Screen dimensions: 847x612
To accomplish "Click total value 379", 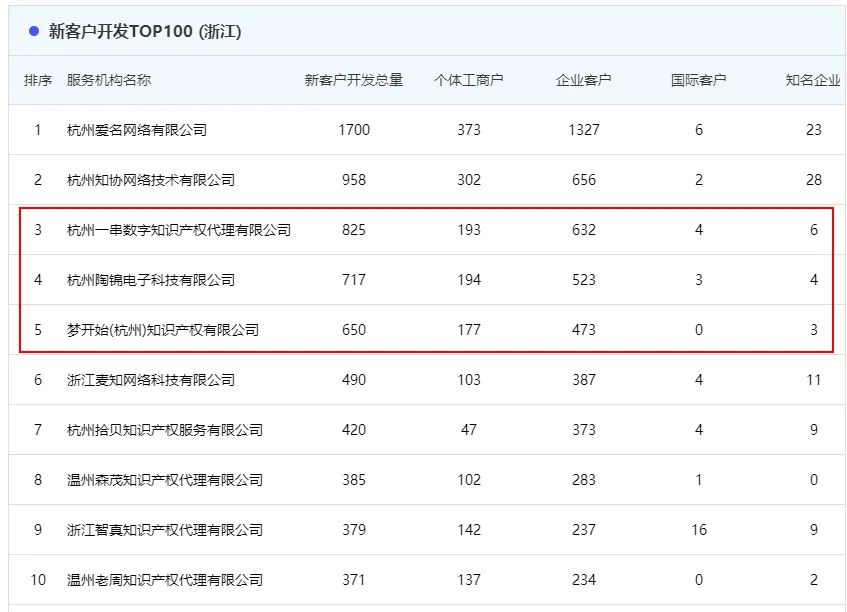I will [354, 530].
